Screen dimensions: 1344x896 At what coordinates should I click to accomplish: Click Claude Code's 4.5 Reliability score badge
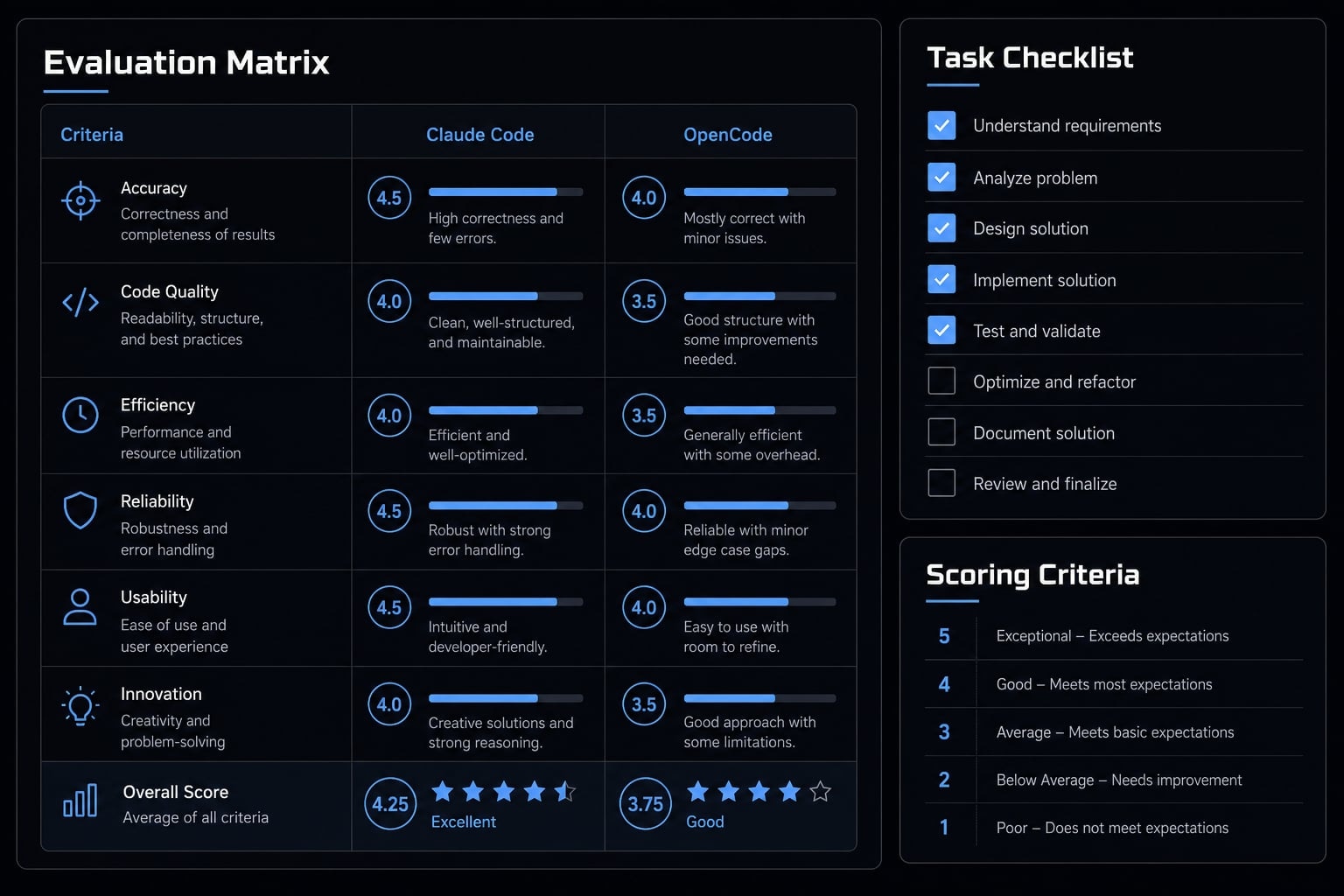(x=389, y=511)
